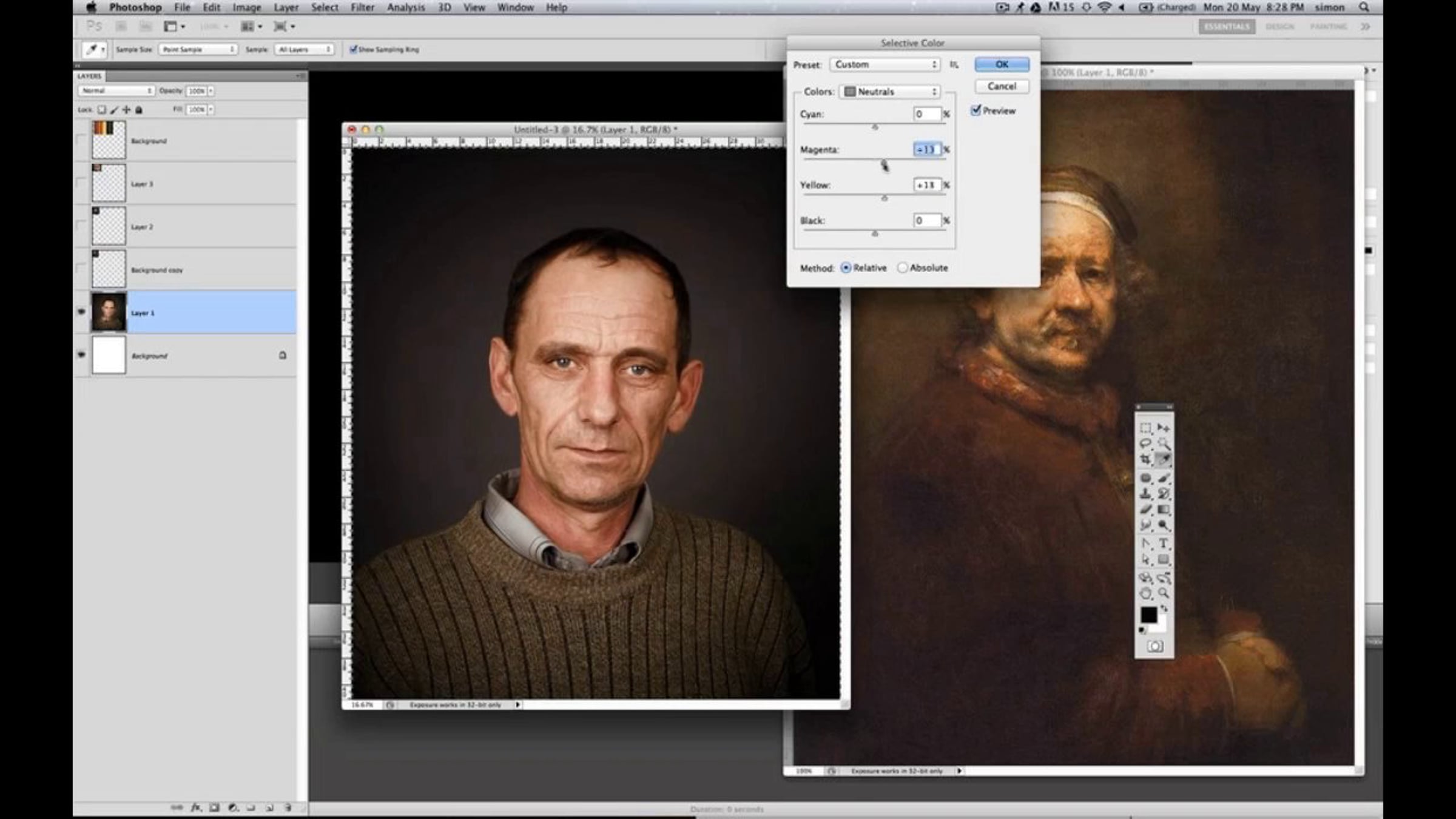
Task: Uncheck the Preview checkbox
Action: click(x=976, y=110)
